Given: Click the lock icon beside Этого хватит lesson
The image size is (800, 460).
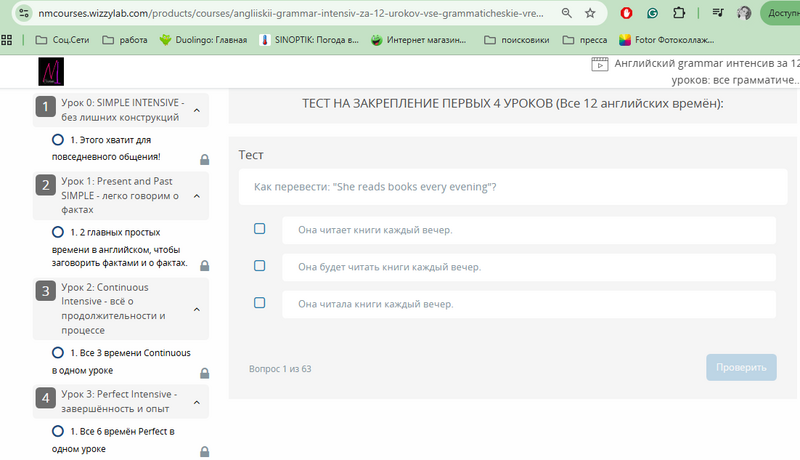Looking at the screenshot, I should [205, 160].
